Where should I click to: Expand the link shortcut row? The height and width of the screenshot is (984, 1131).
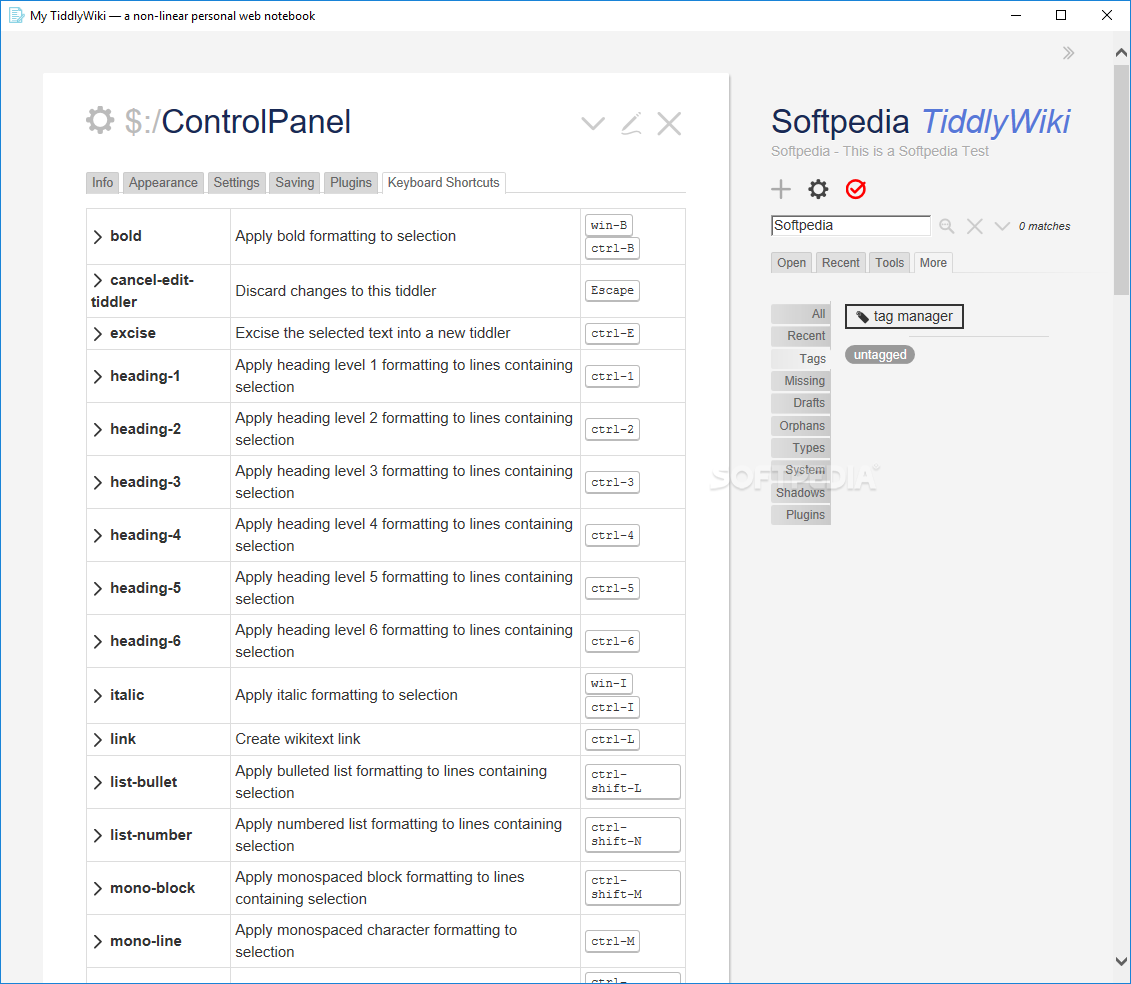click(x=98, y=739)
